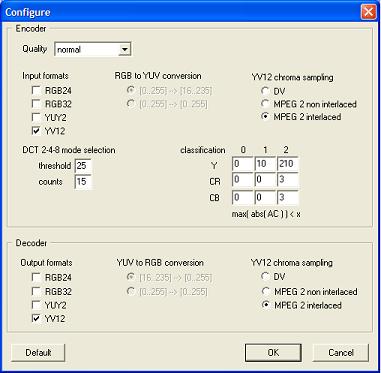Click the DCT counts input field
Viewport: 381px width, 373px height.
pyautogui.click(x=83, y=182)
